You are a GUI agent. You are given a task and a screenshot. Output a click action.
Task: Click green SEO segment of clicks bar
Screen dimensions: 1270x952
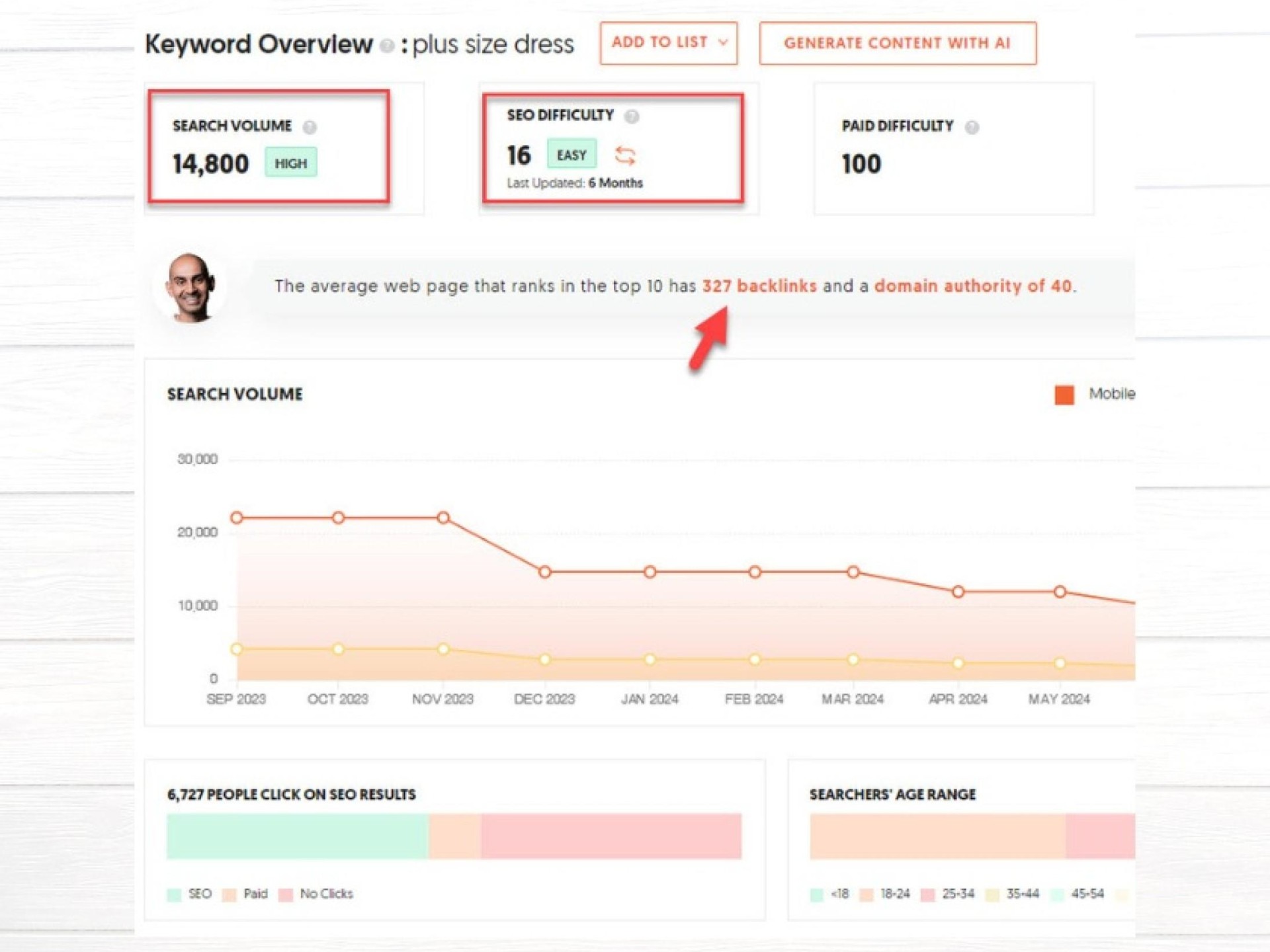(298, 836)
